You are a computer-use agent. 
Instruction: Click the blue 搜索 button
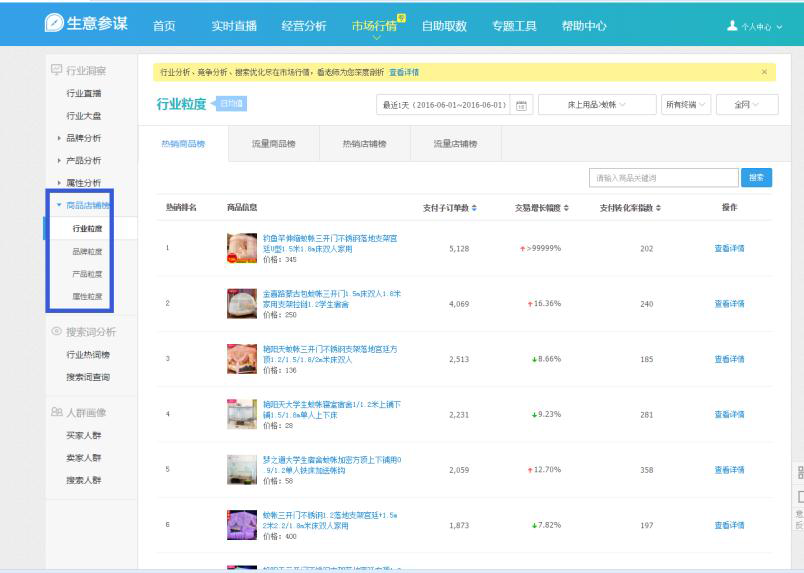click(x=756, y=178)
